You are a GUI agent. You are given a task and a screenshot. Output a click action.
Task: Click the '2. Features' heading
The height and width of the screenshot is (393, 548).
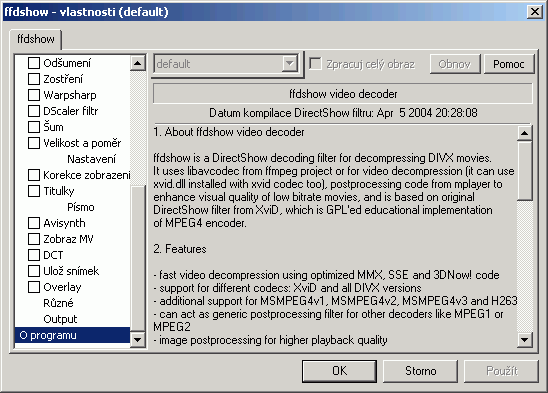tap(180, 249)
